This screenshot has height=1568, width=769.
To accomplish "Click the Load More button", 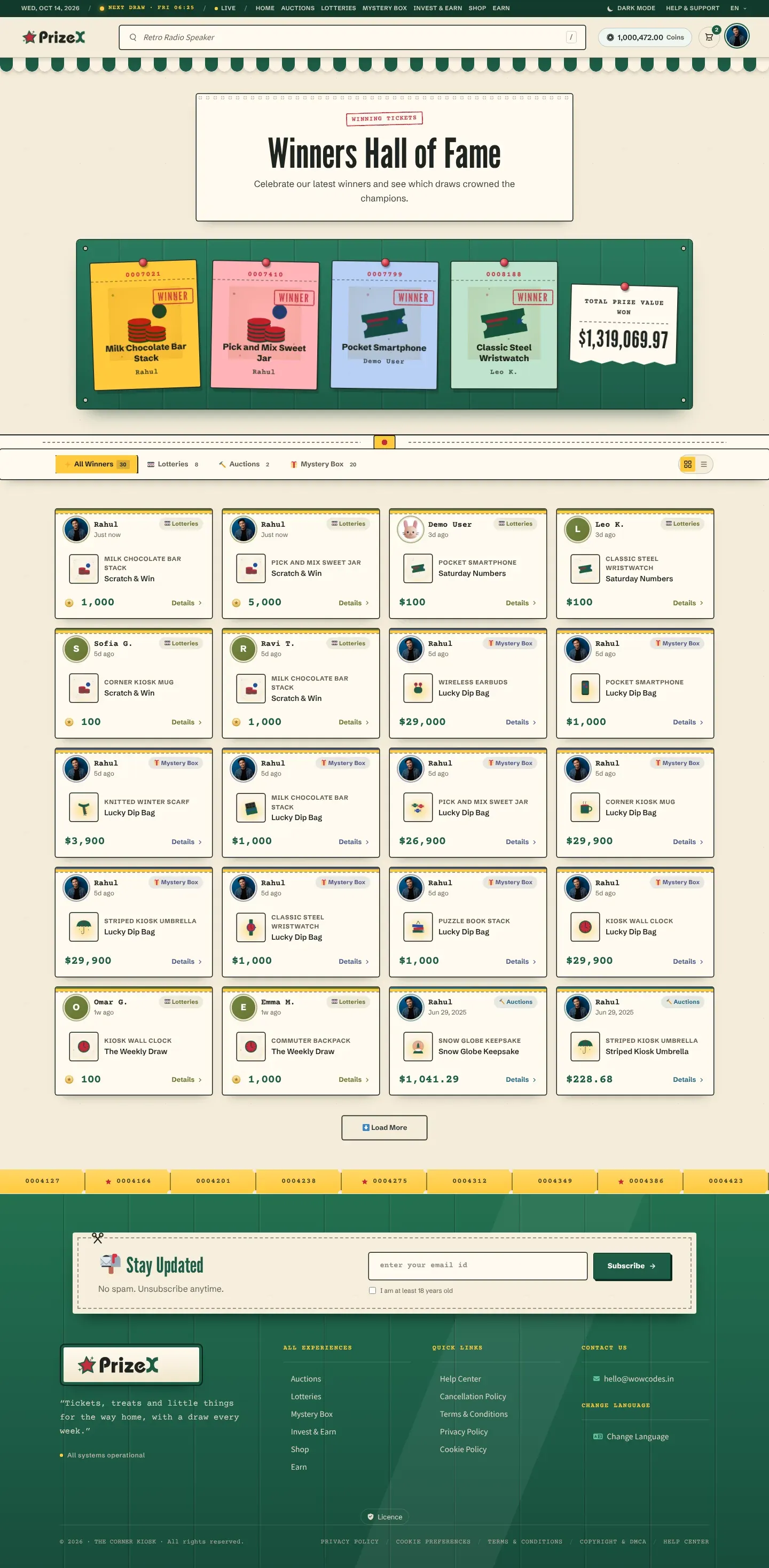I will click(x=384, y=1127).
